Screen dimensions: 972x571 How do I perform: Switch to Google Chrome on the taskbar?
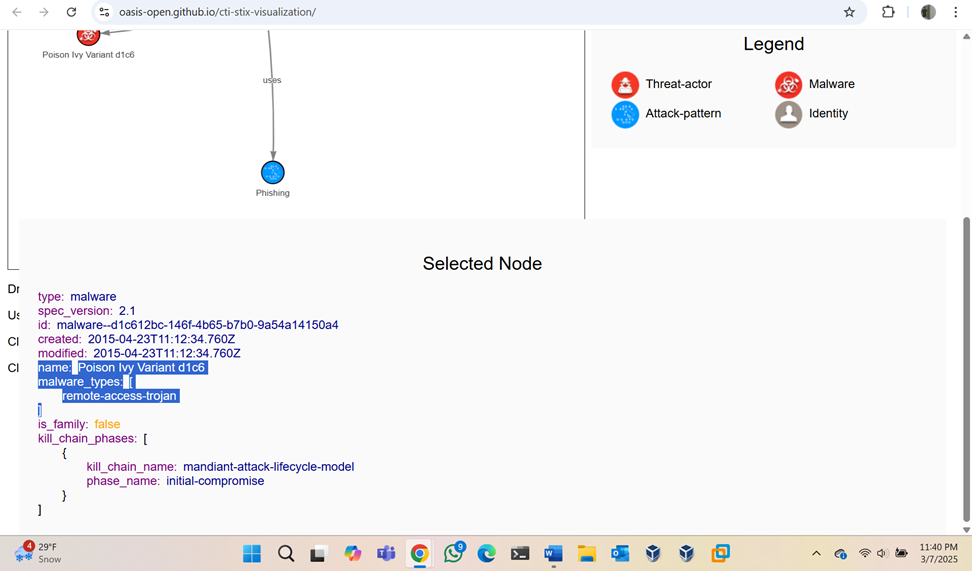point(420,553)
